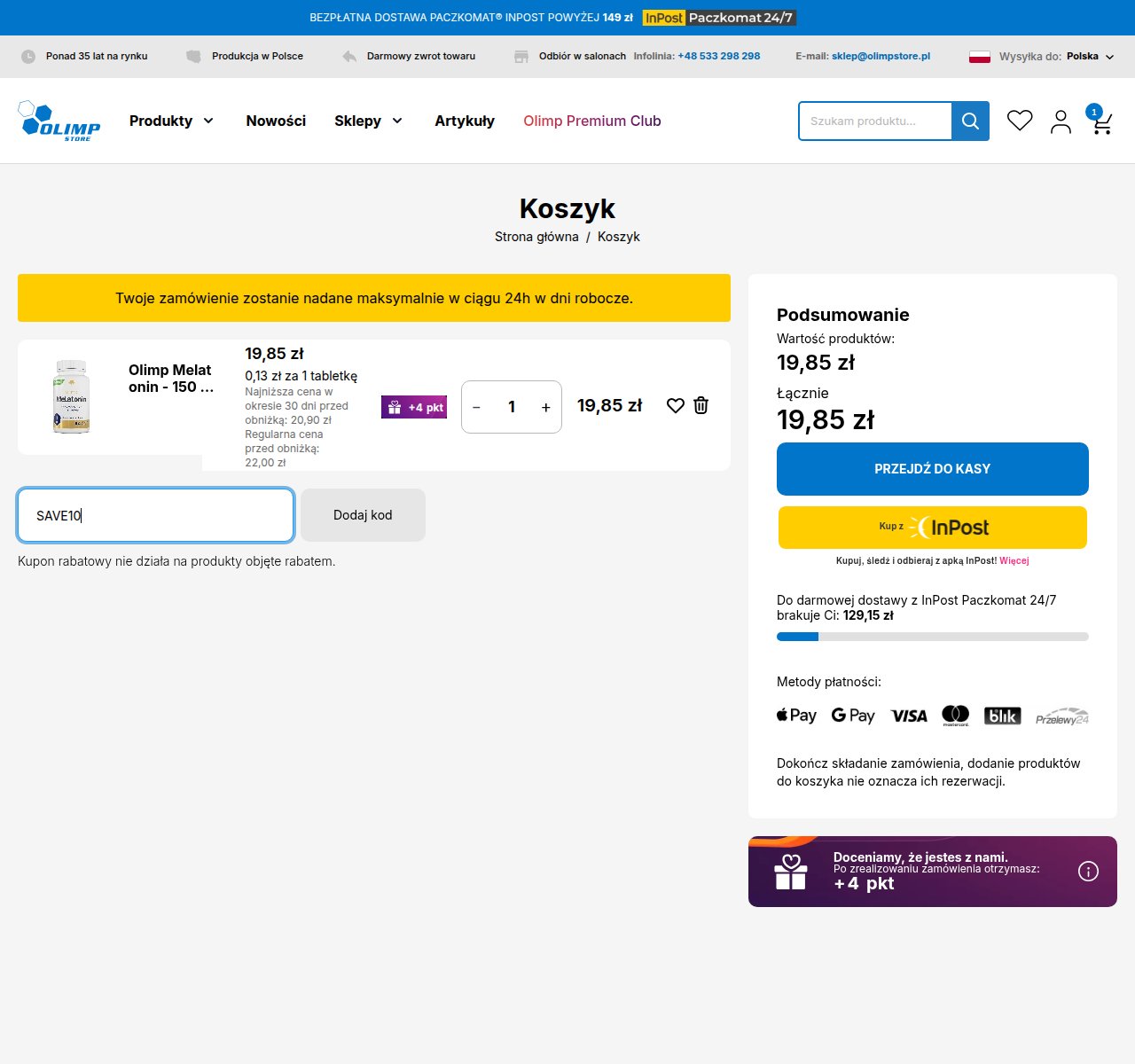This screenshot has height=1064, width=1135.
Task: Focus the Szukam produktu search field
Action: click(875, 121)
